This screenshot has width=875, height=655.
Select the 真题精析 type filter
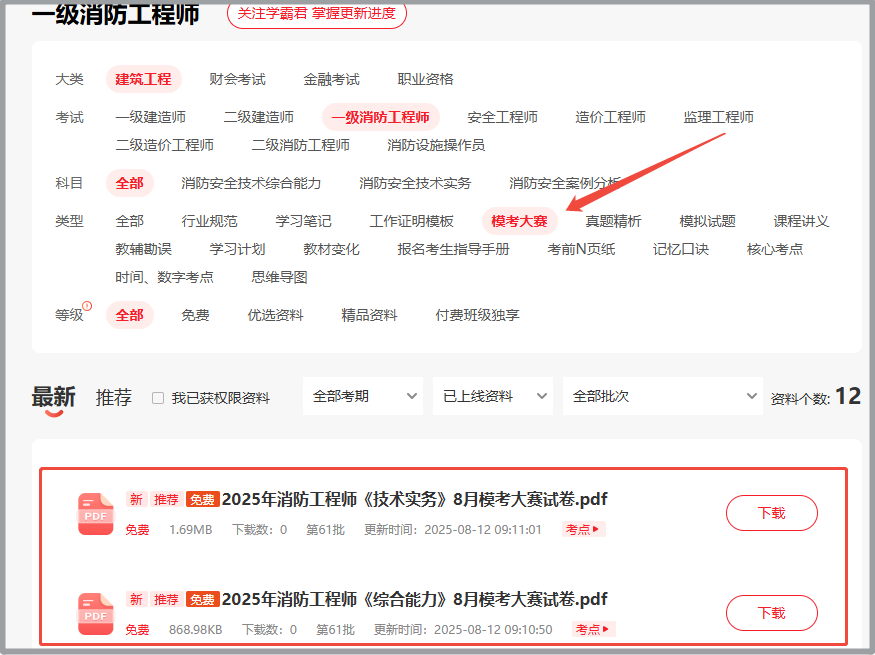tap(613, 221)
